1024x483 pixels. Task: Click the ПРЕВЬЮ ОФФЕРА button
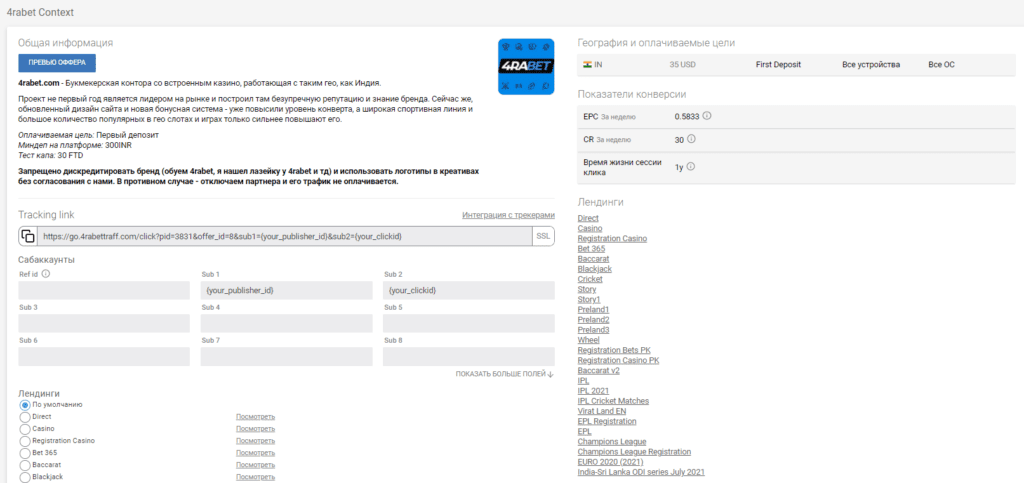pos(57,63)
